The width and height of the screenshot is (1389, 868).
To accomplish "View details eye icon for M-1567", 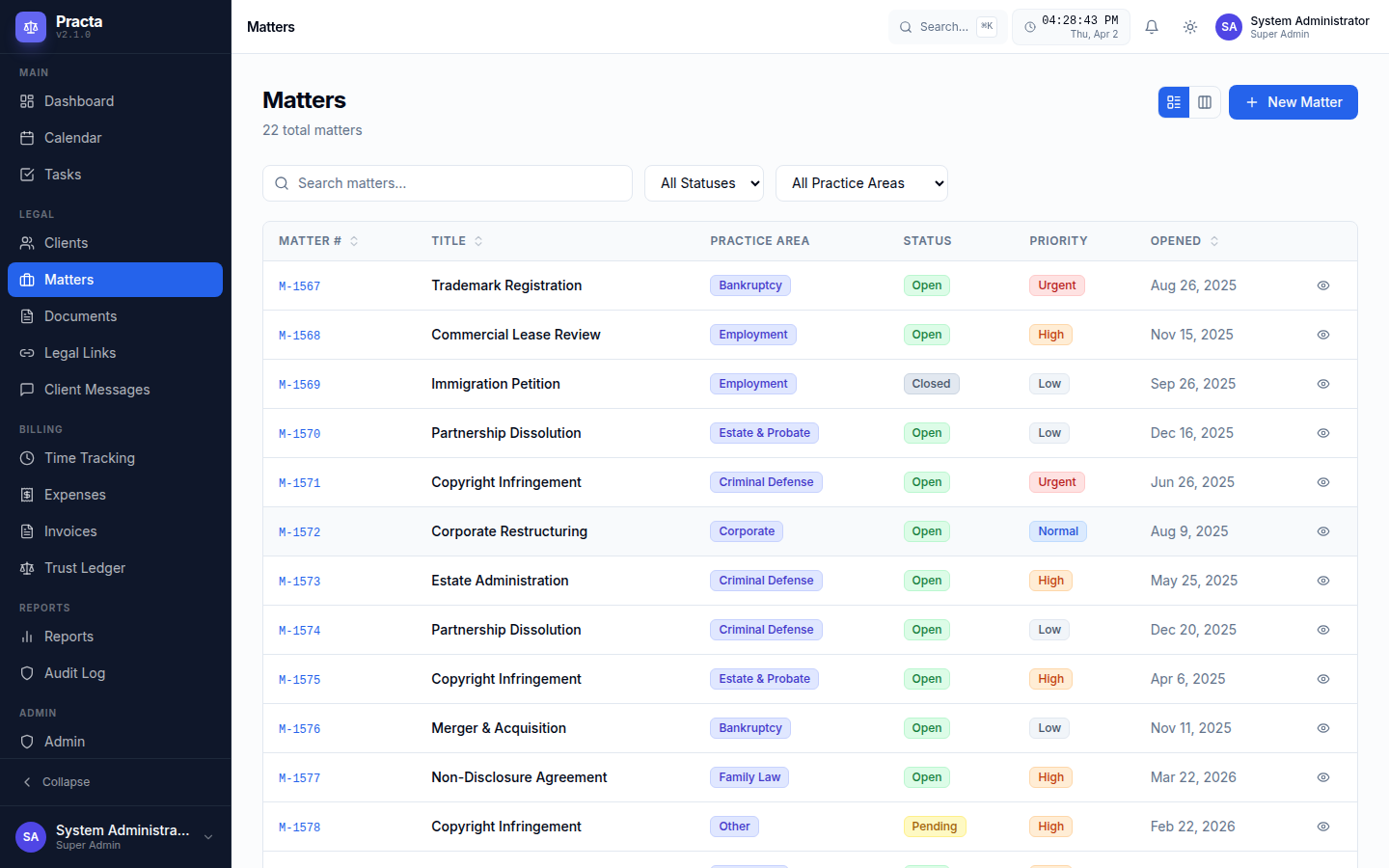I will pos(1323,285).
